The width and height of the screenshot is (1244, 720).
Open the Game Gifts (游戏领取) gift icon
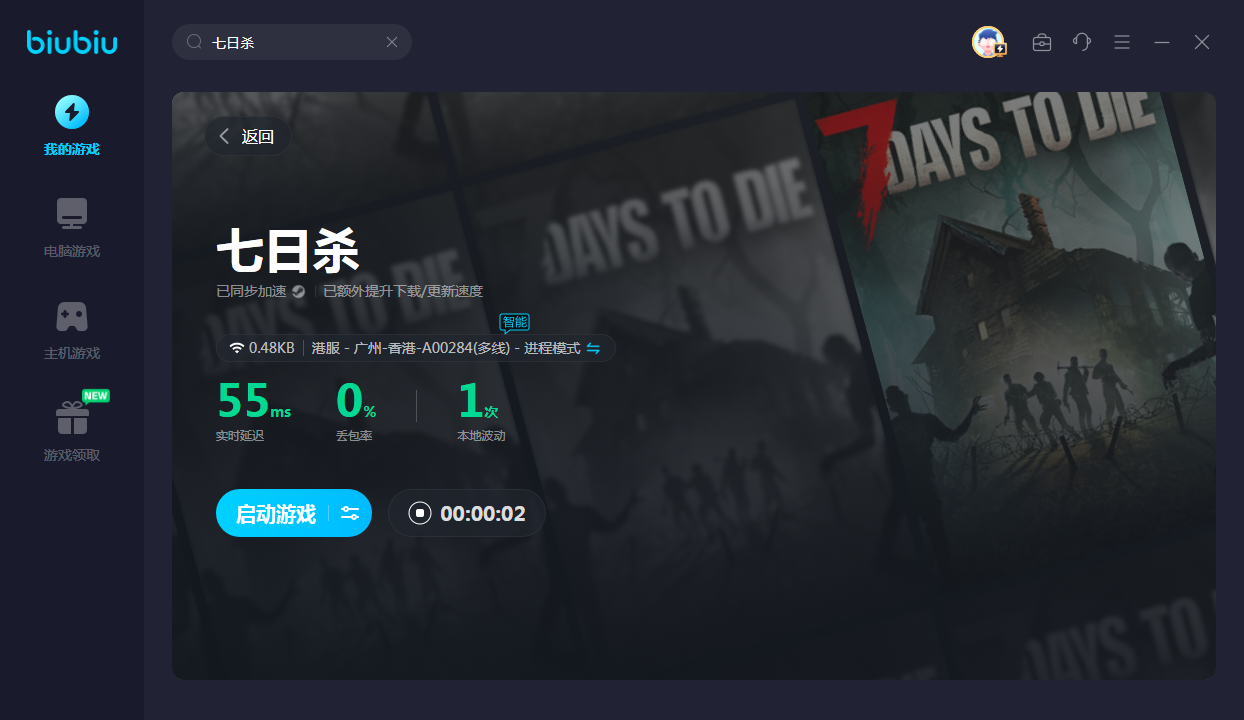(71, 418)
